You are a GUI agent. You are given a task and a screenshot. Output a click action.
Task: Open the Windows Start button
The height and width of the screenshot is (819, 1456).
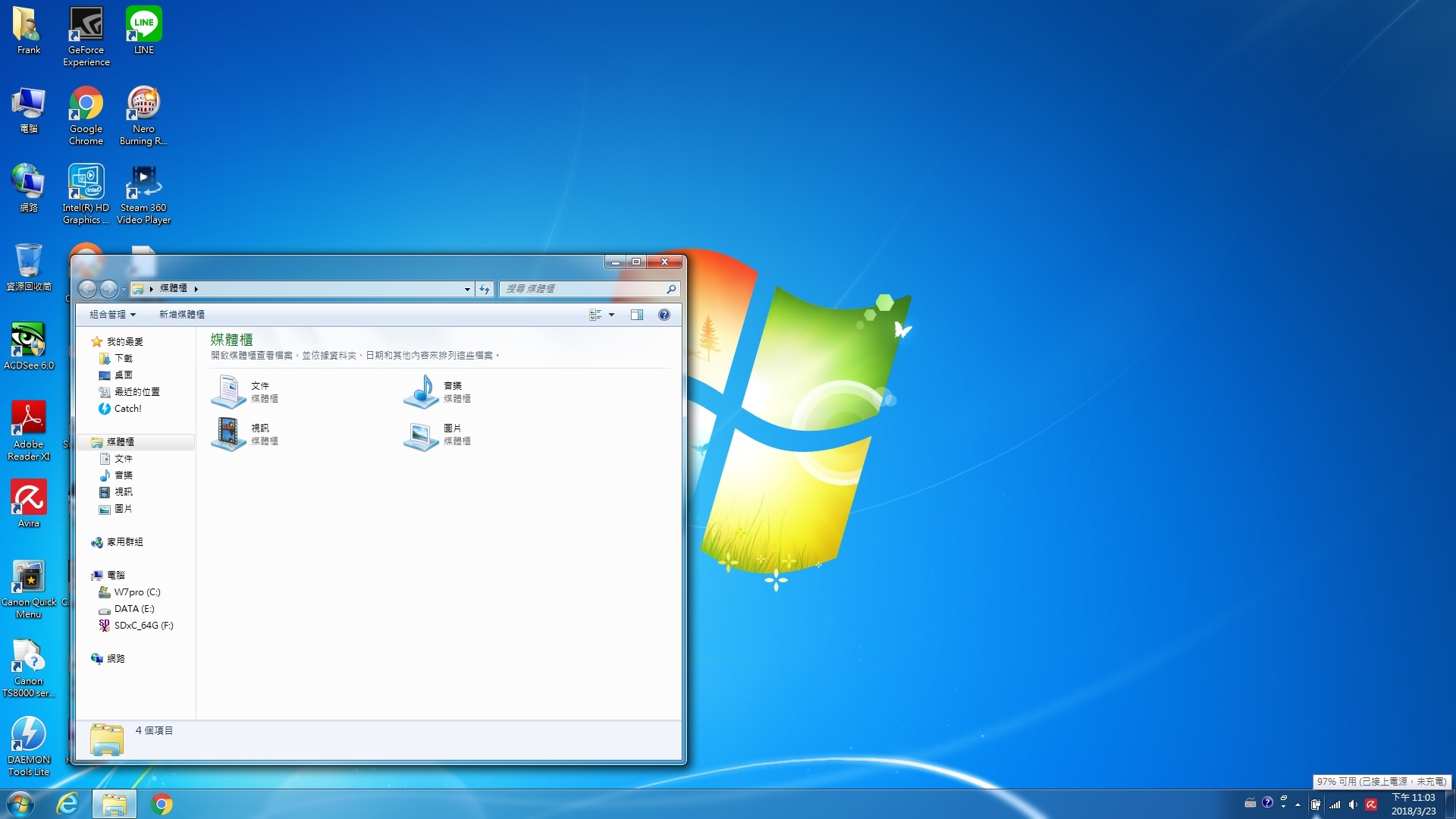(x=20, y=804)
